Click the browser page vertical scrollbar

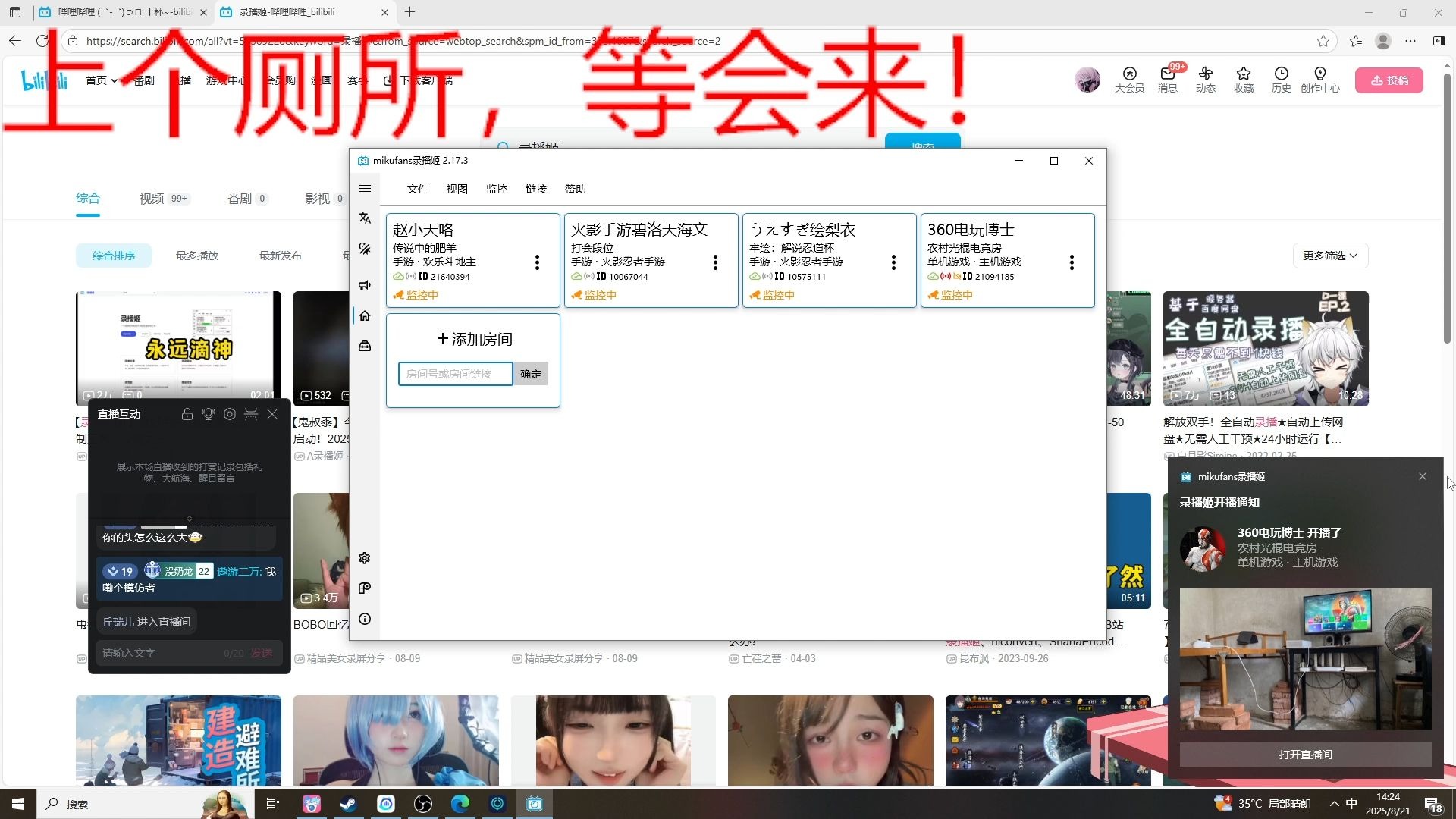1447,209
